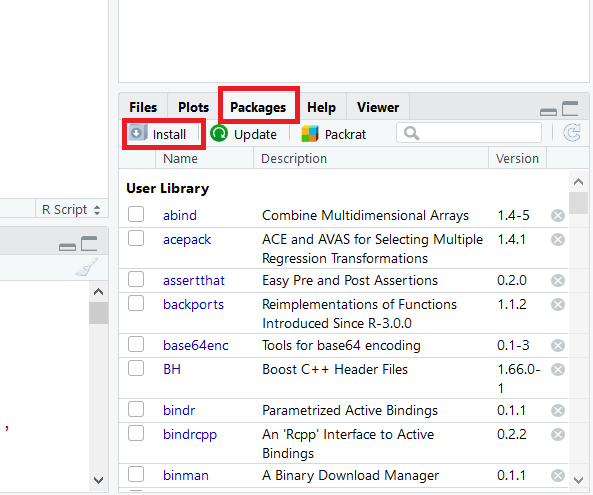
Task: Switch to the Files tab
Action: tap(143, 107)
